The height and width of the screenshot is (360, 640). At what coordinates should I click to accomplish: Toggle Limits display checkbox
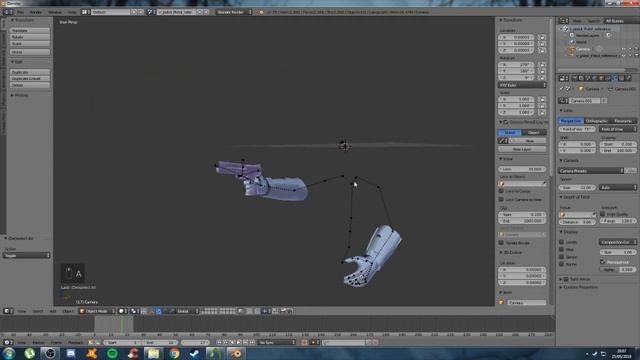562,242
